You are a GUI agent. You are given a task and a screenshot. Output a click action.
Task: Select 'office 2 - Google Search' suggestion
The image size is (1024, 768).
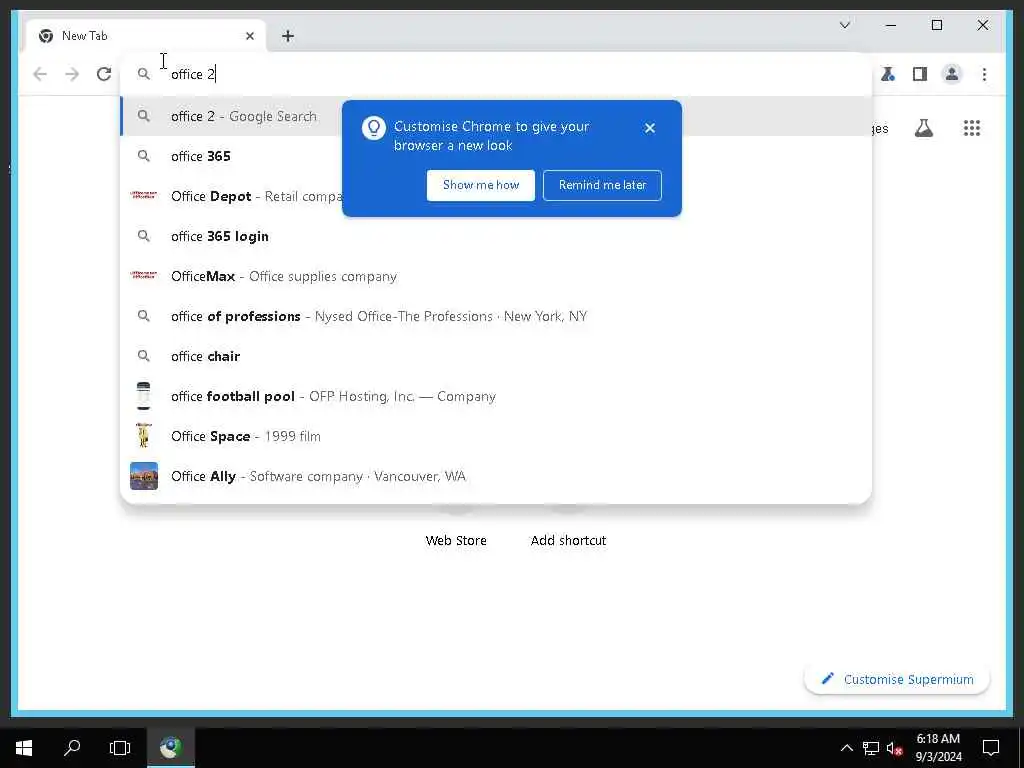tap(496, 116)
